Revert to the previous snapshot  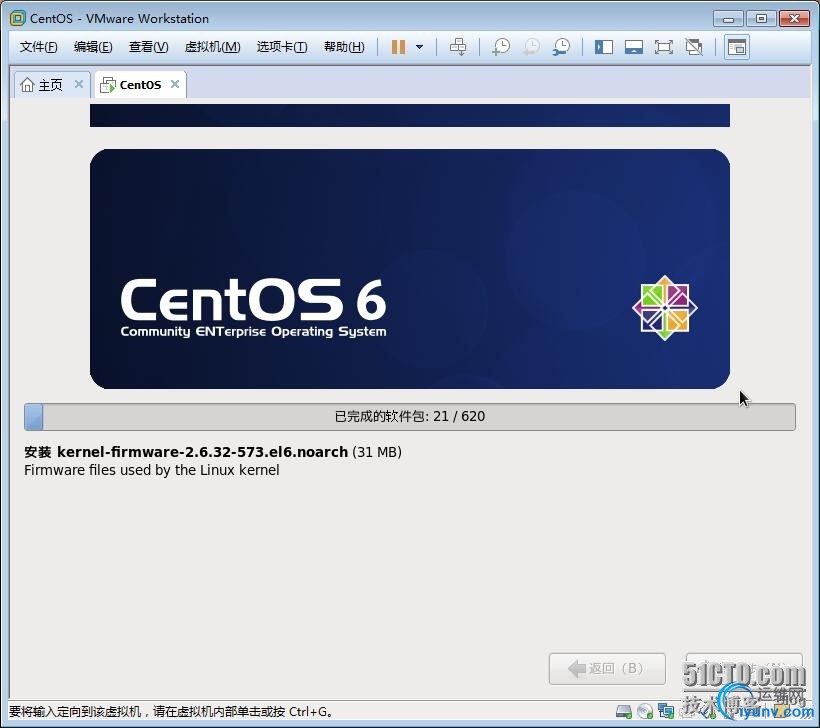pos(531,47)
